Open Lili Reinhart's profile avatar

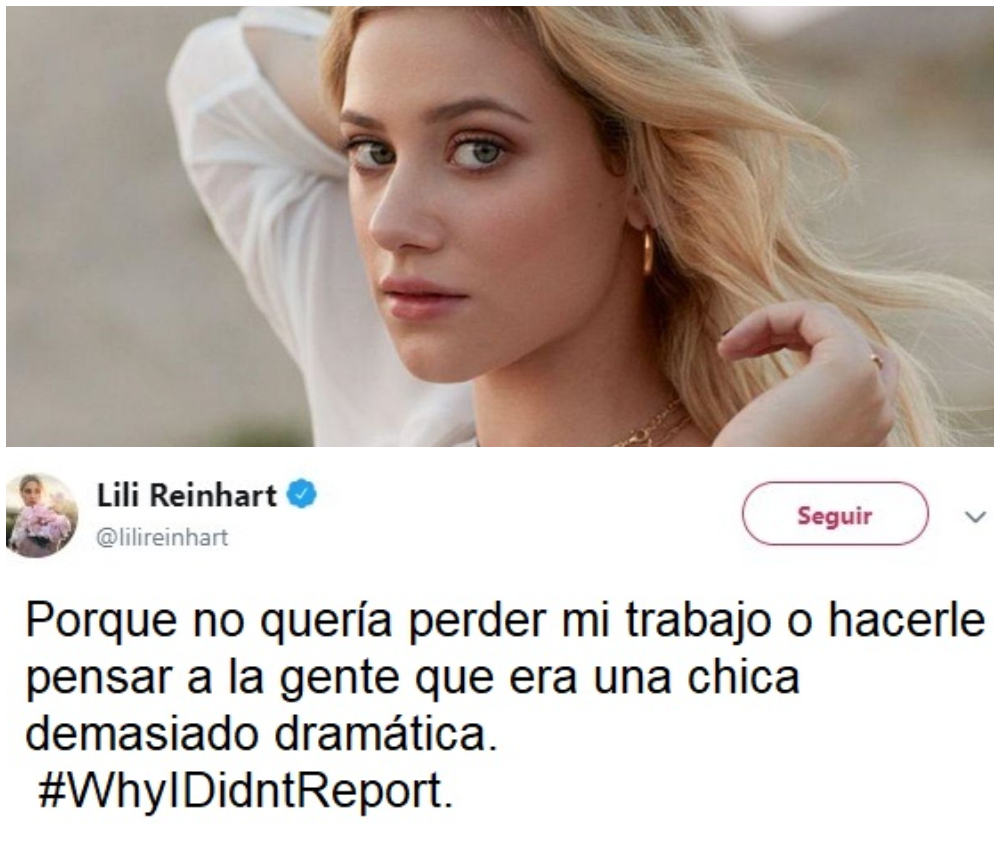42,515
